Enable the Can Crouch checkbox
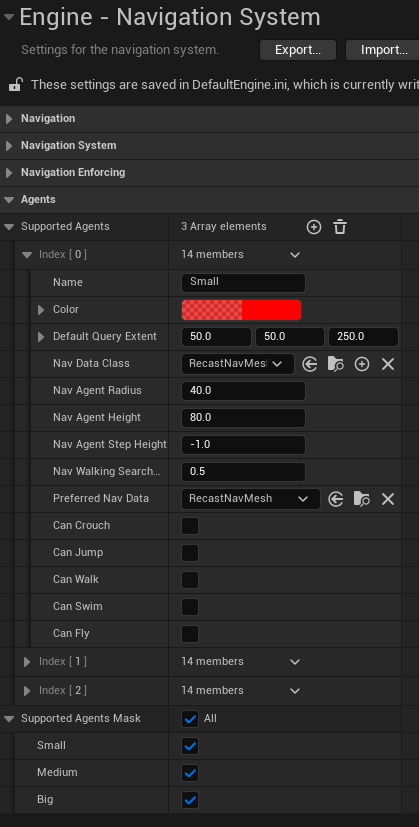This screenshot has width=419, height=827. click(x=190, y=526)
